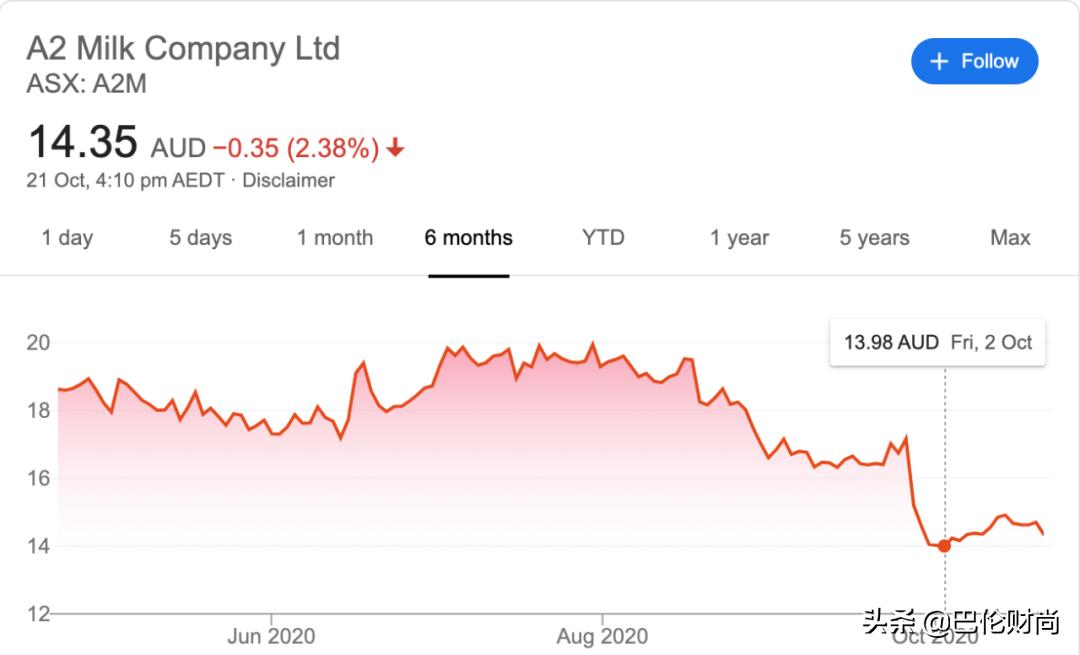View the 1 year chart tab
Screen dimensions: 1080x655
(x=740, y=238)
